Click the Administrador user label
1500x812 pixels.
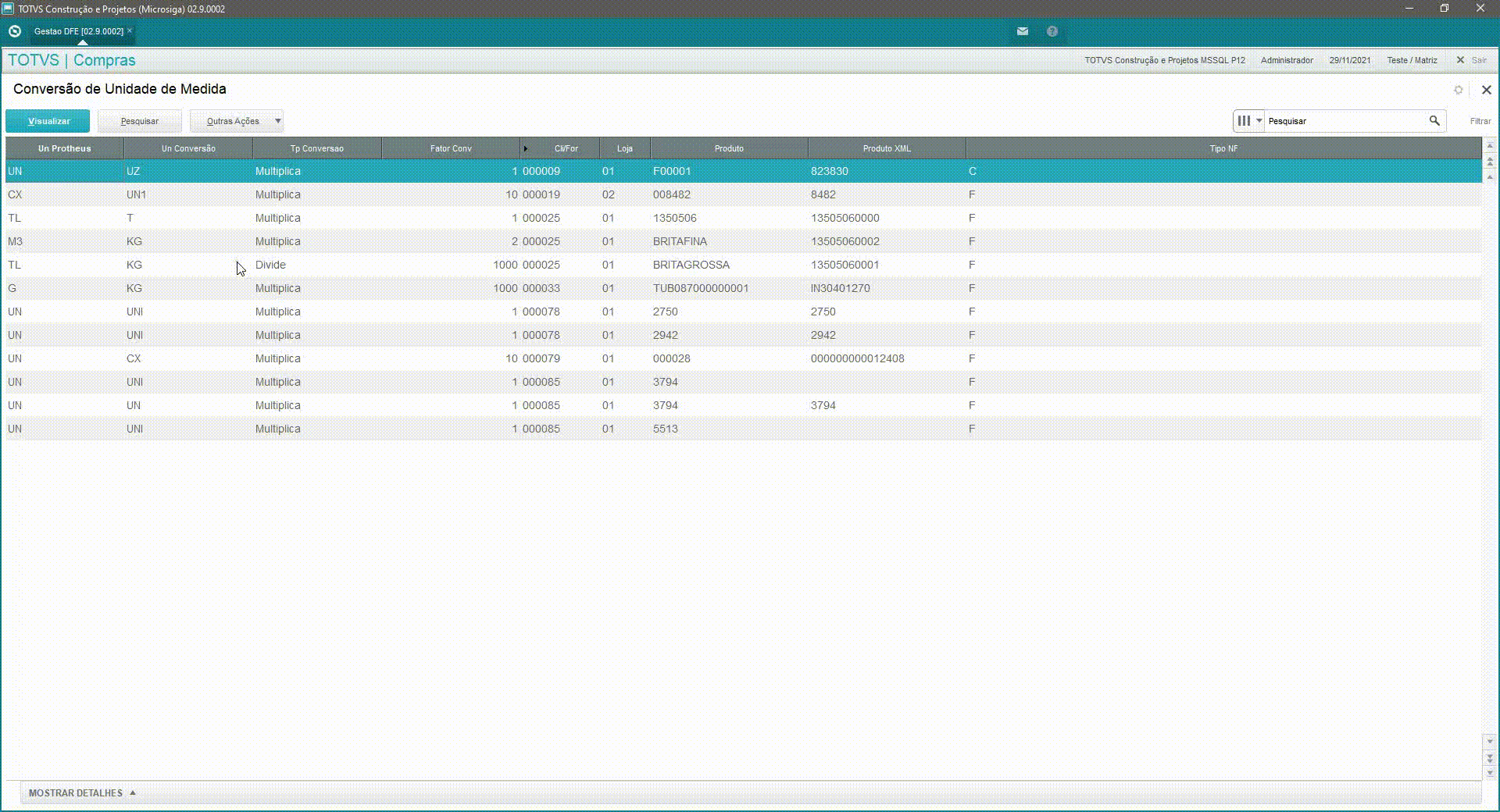click(1287, 60)
